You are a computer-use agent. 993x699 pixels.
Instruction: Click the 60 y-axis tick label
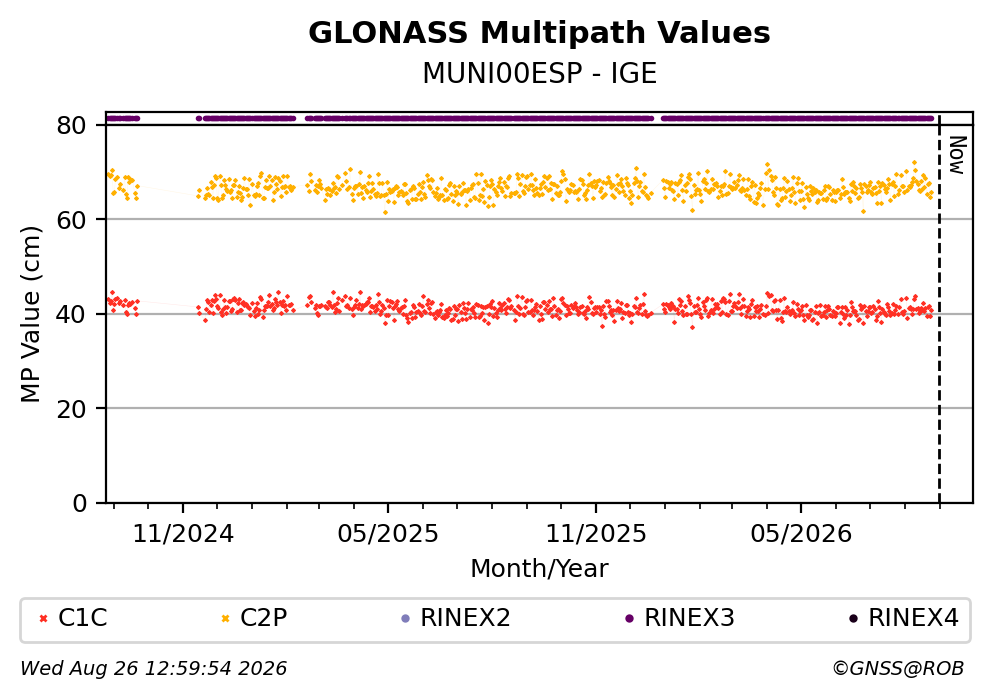click(x=71, y=220)
